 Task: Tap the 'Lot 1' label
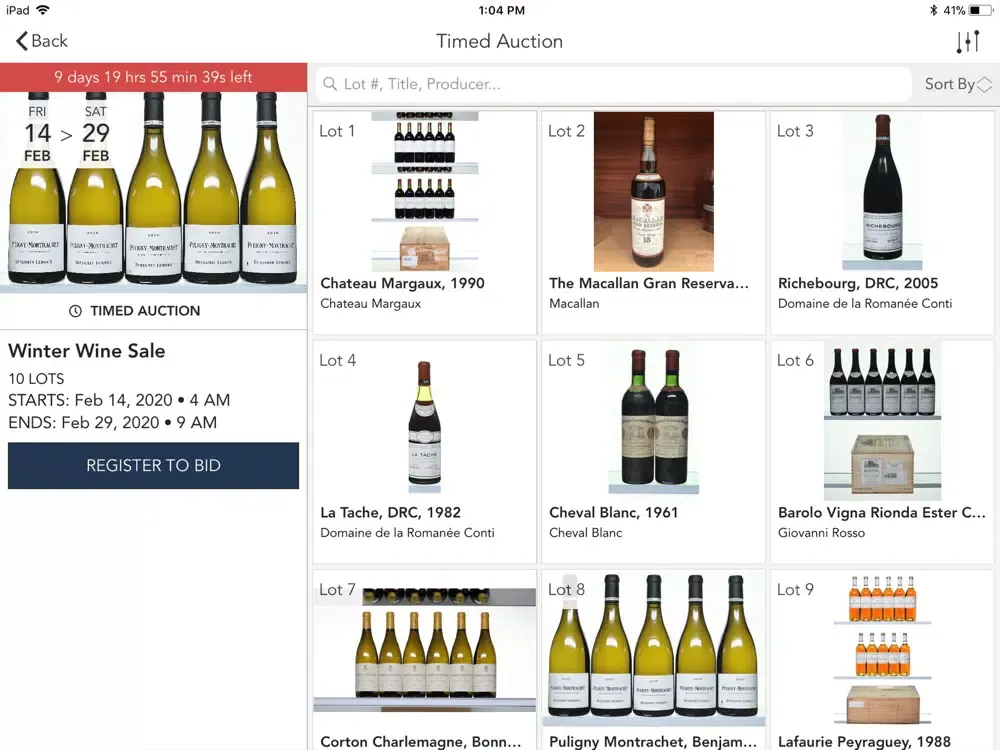(337, 131)
